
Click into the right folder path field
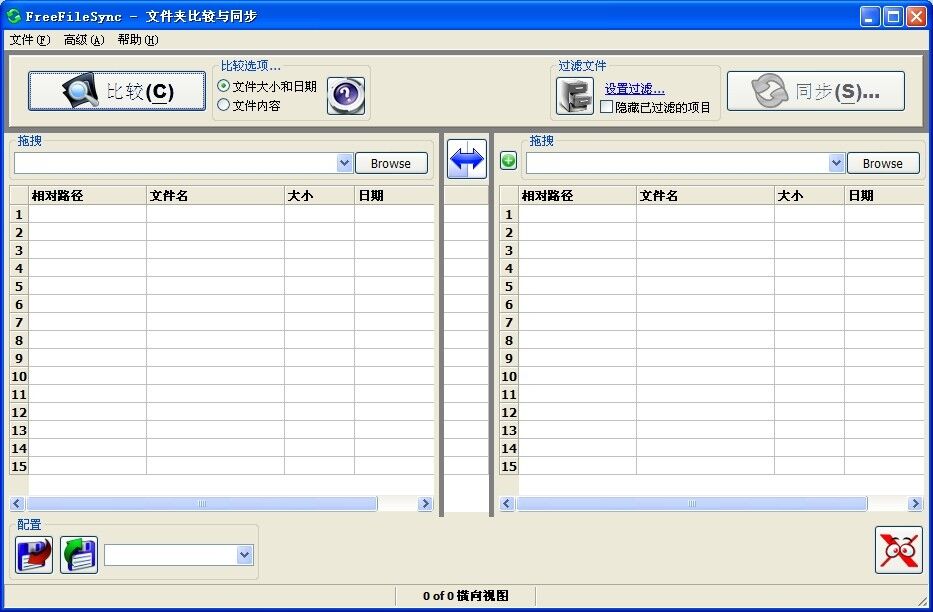(677, 163)
